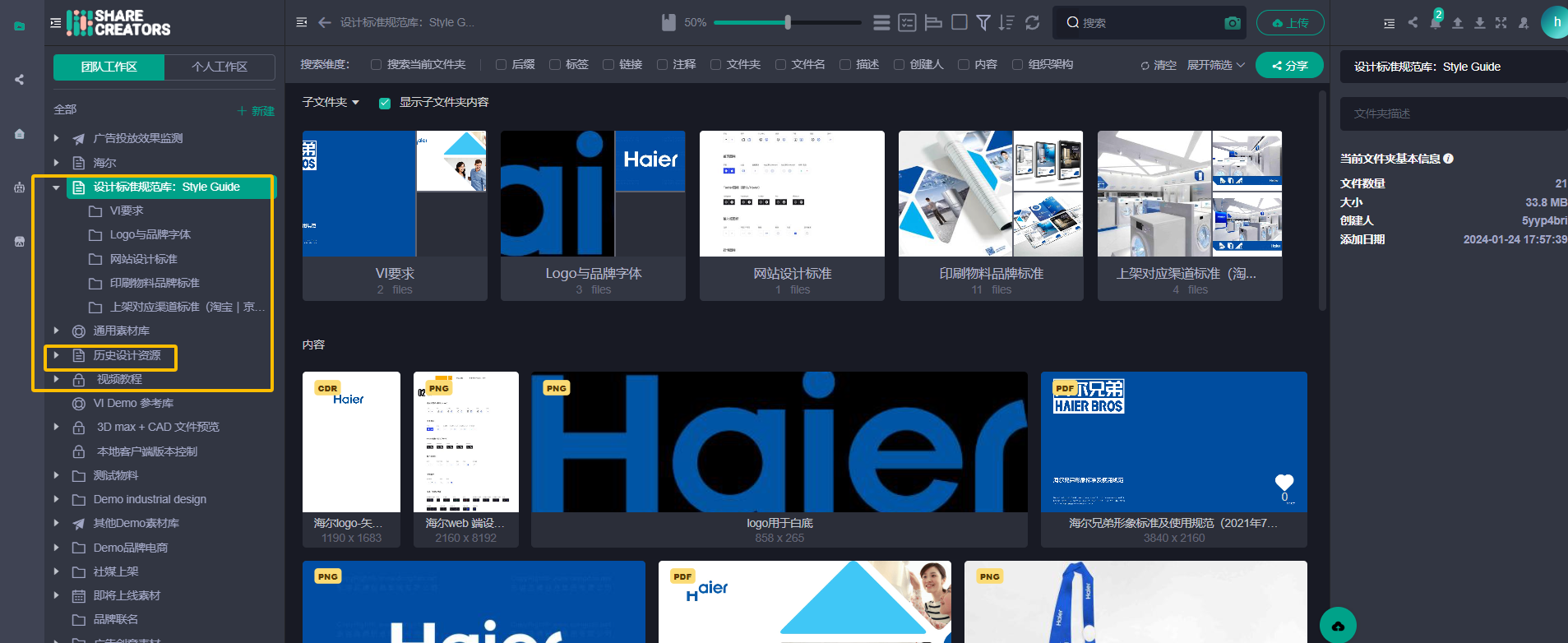Go back with the left arrow icon

[325, 22]
